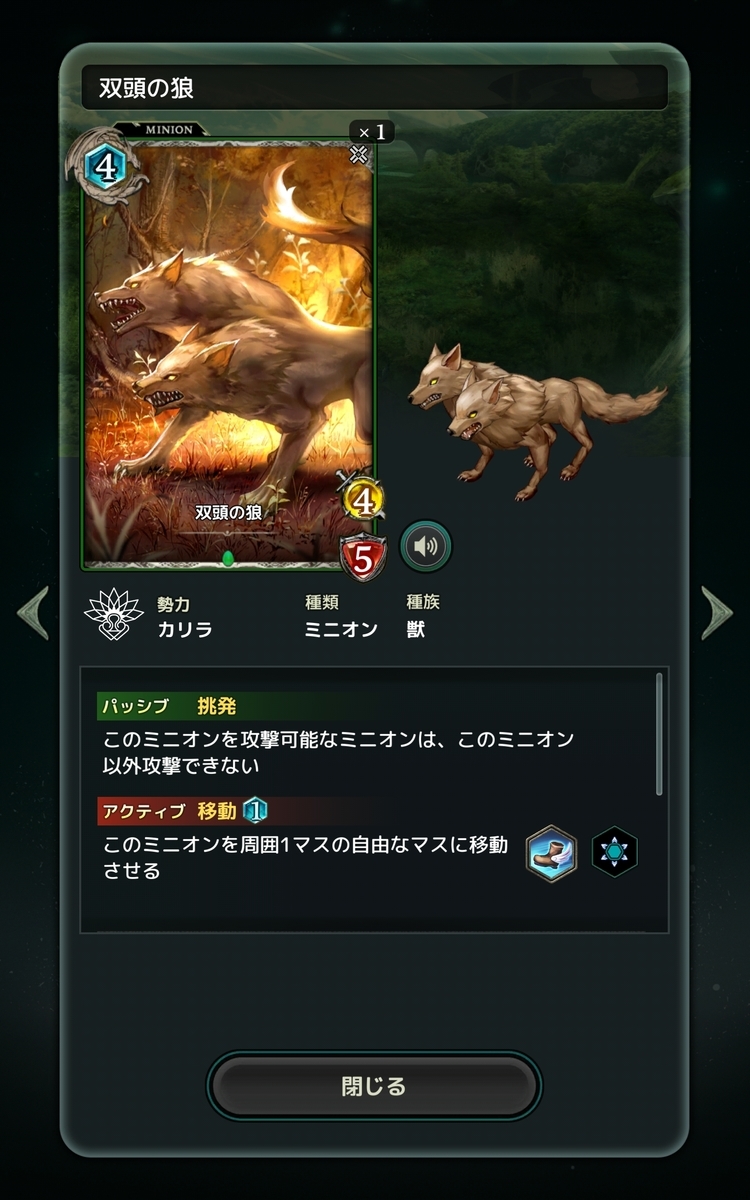Tap the hexagonal star target icon
Image resolution: width=750 pixels, height=1200 pixels.
[614, 853]
